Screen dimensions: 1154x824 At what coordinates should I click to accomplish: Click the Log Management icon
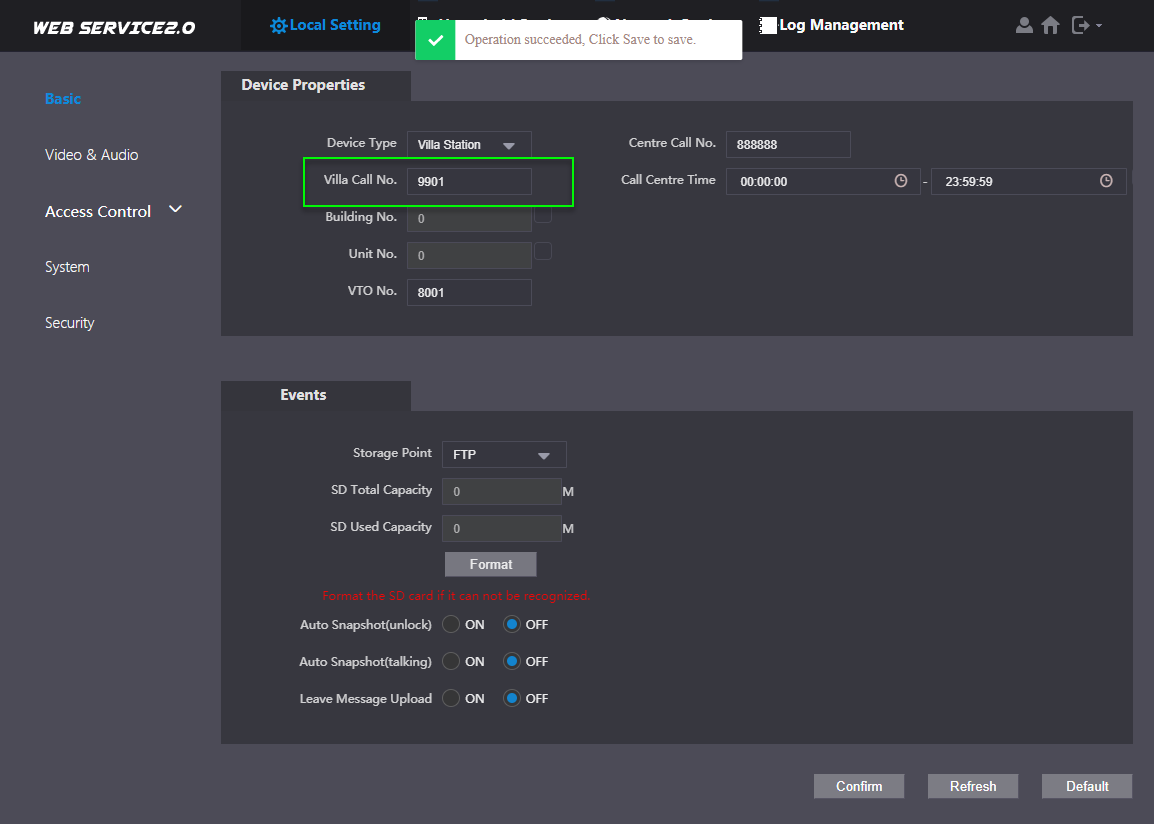pos(768,25)
